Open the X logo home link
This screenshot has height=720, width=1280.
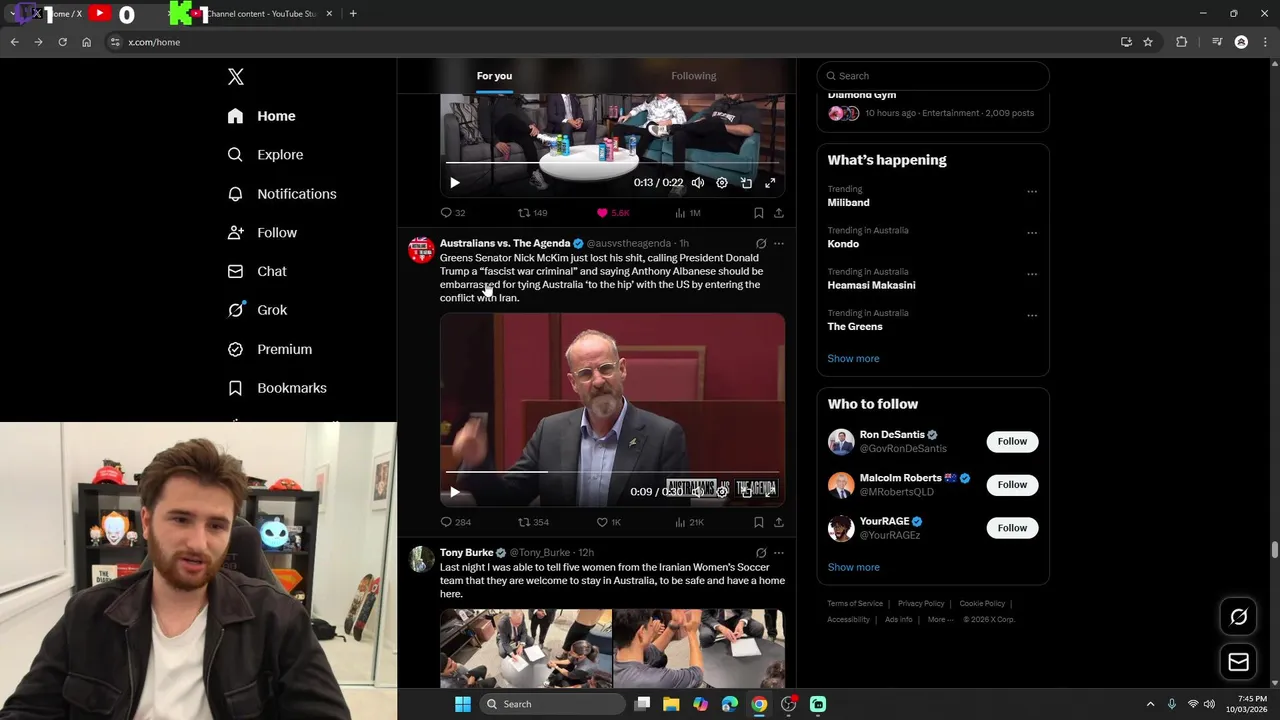coord(235,77)
